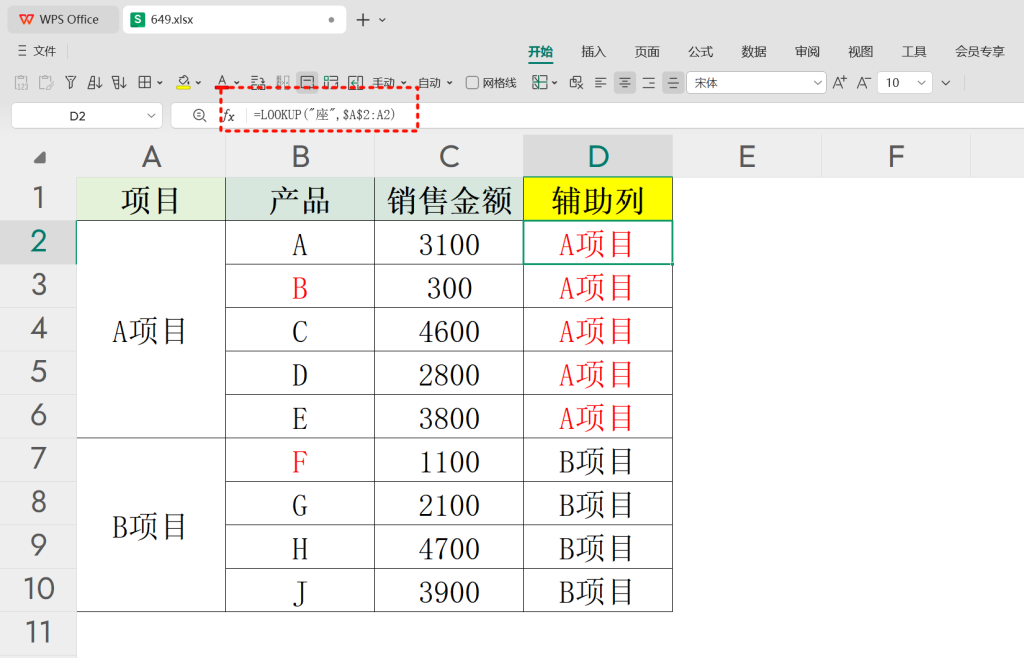Image resolution: width=1024 pixels, height=658 pixels.
Task: Switch to the 工具 ribbon tab
Action: click(x=914, y=52)
